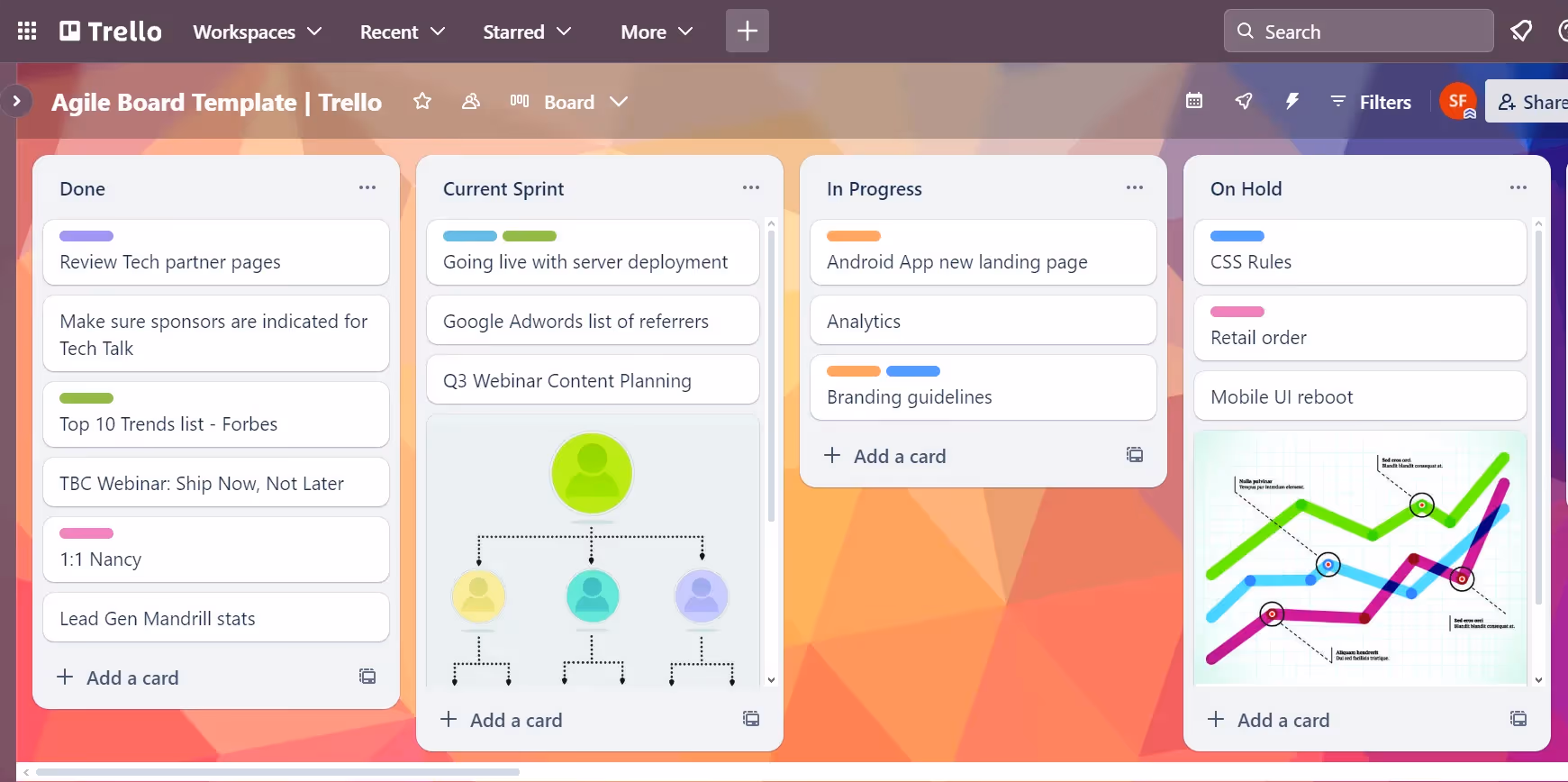
Task: Open the org chart image card
Action: tap(593, 550)
